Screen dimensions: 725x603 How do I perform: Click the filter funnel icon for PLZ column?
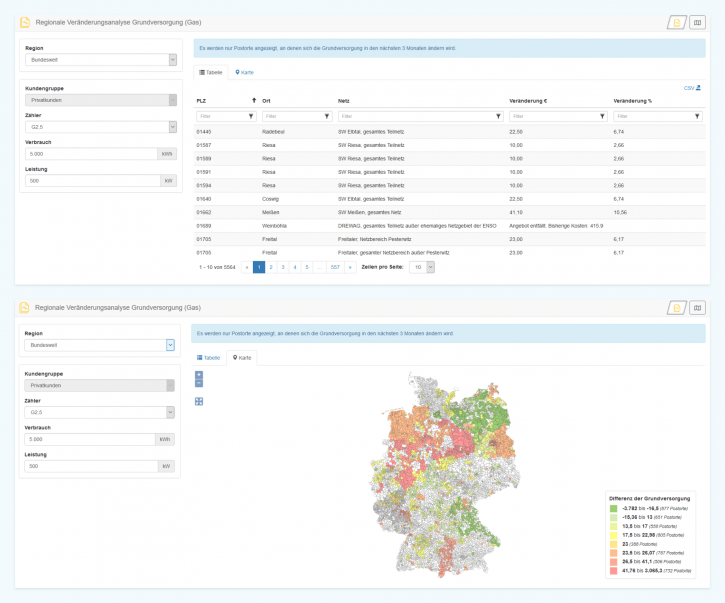point(252,116)
